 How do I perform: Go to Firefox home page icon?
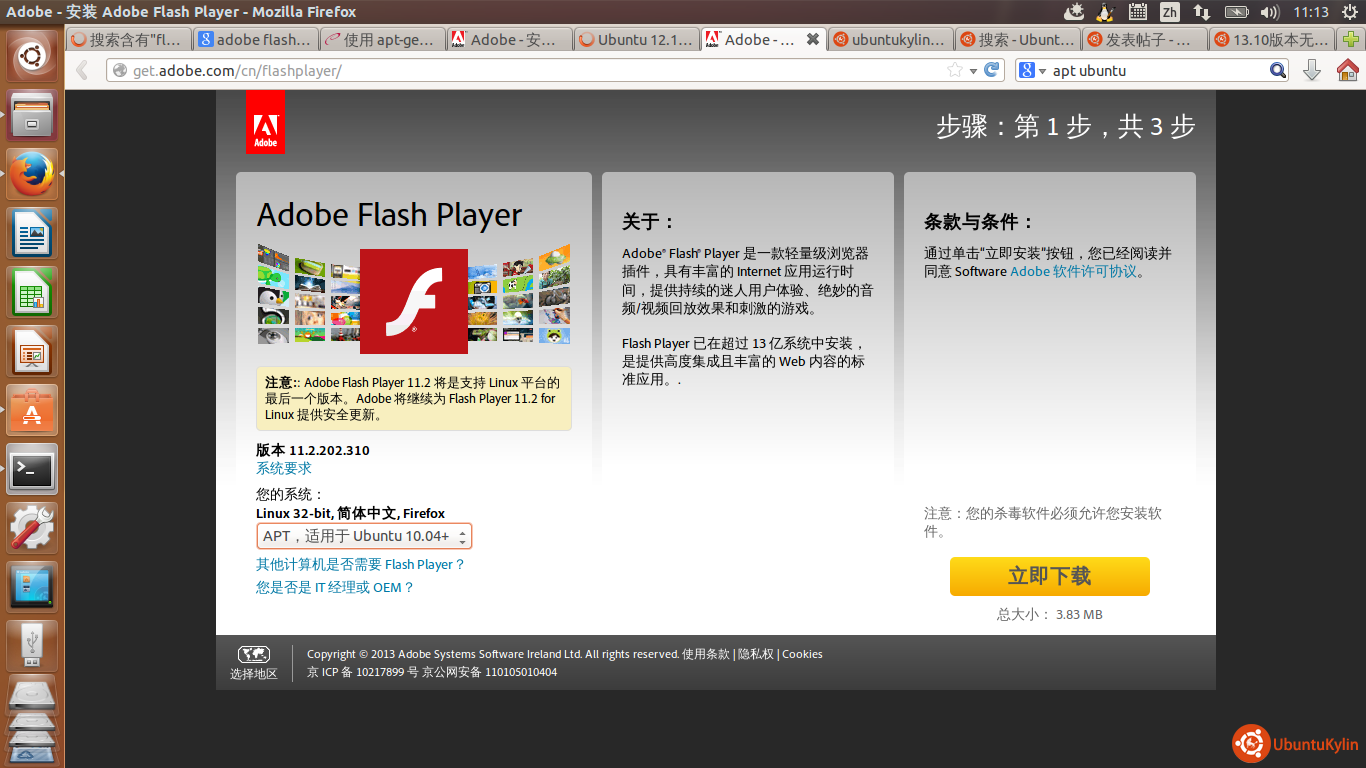point(1347,70)
